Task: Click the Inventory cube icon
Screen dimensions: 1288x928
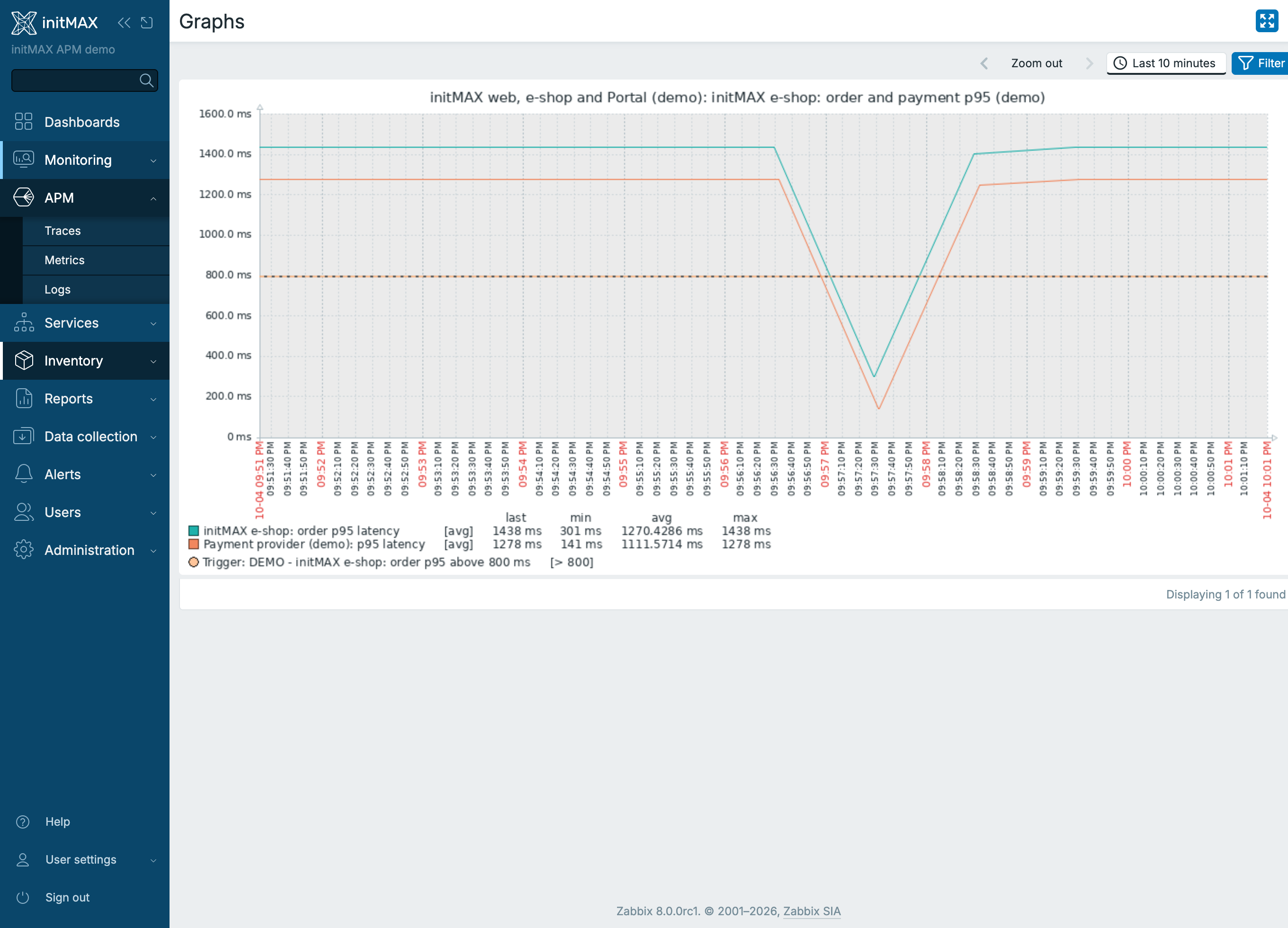Action: [x=23, y=360]
